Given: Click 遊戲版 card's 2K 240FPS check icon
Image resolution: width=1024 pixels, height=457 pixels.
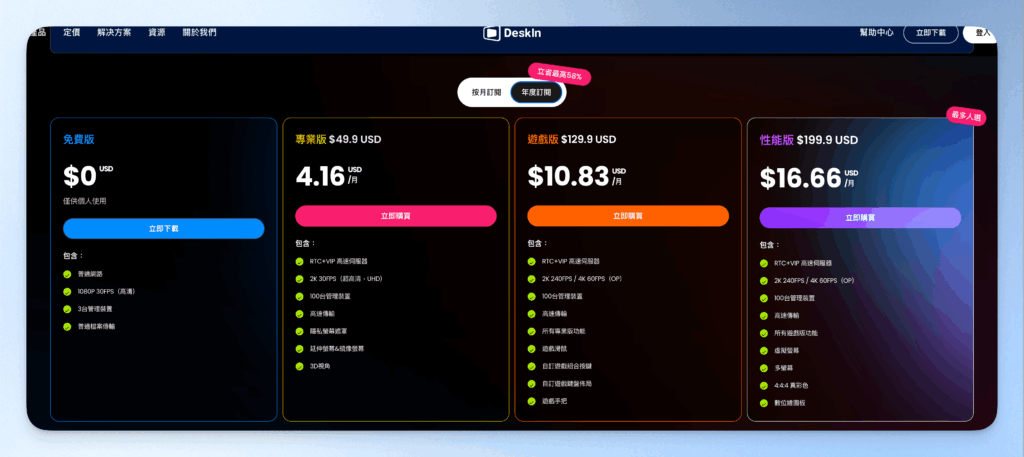Looking at the screenshot, I should 532,279.
